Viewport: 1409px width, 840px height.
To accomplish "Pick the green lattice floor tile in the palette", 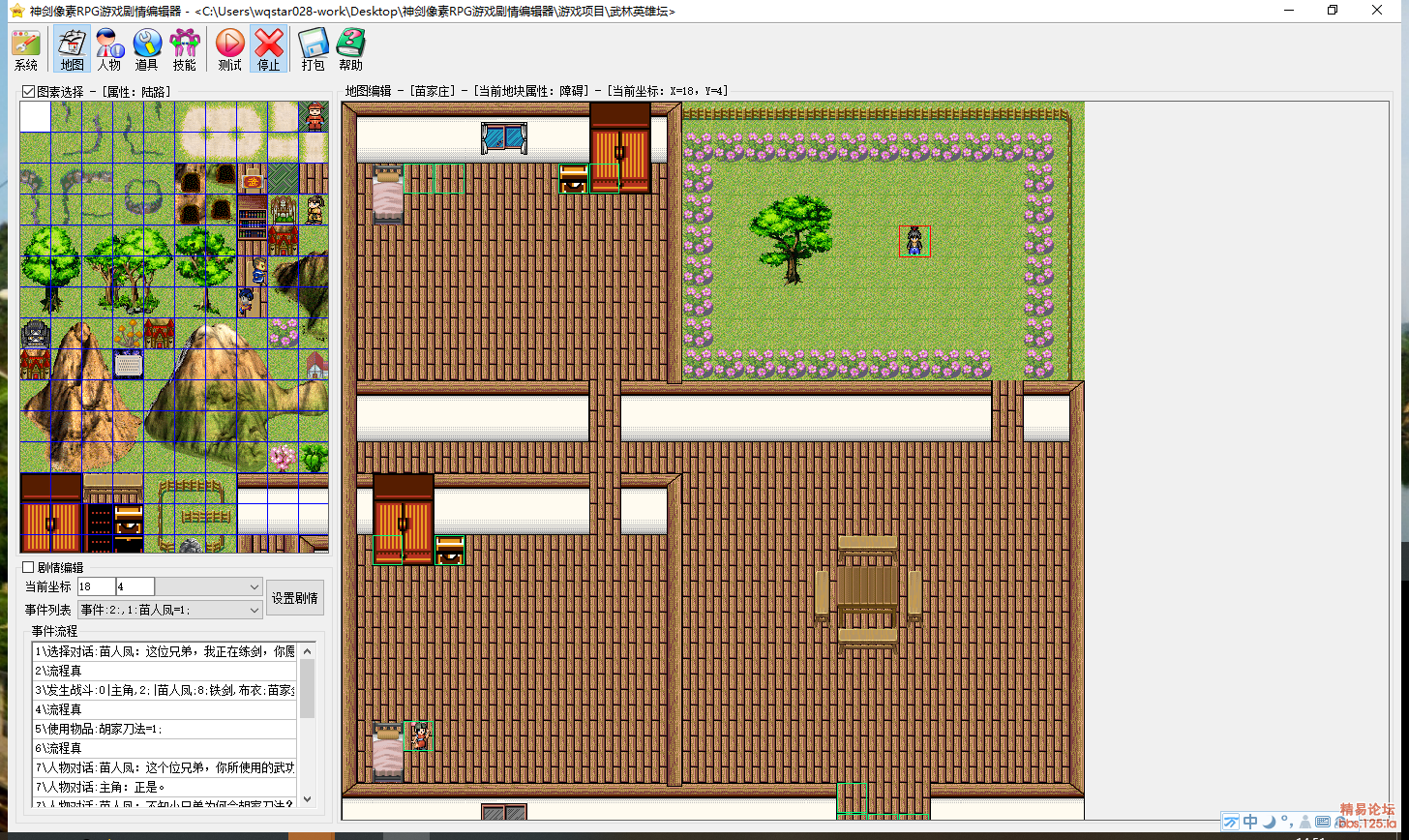I will [x=284, y=179].
